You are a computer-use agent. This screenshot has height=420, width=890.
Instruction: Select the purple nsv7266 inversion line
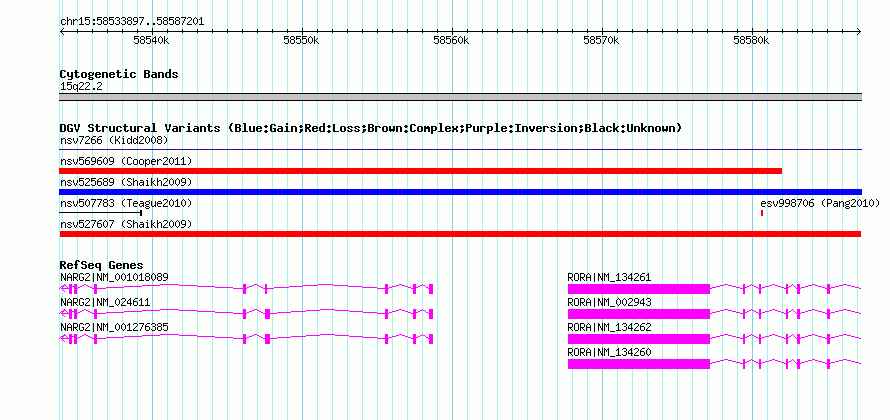[x=460, y=150]
